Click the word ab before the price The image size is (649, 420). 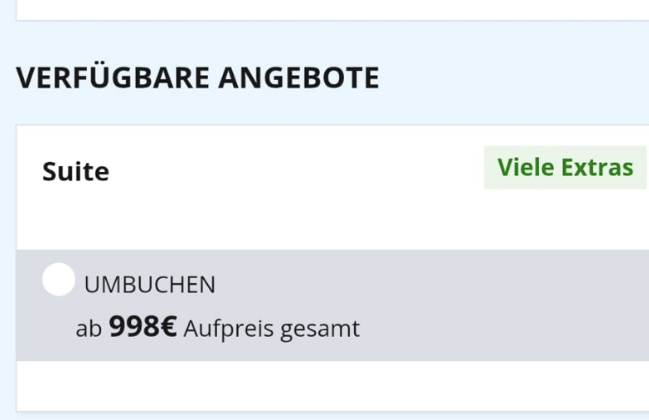89,329
